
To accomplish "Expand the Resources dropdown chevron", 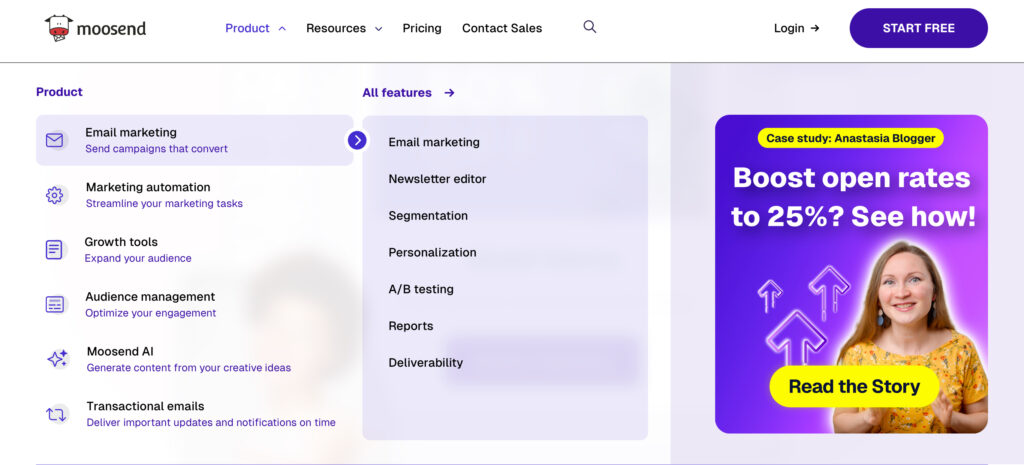I will click(378, 29).
